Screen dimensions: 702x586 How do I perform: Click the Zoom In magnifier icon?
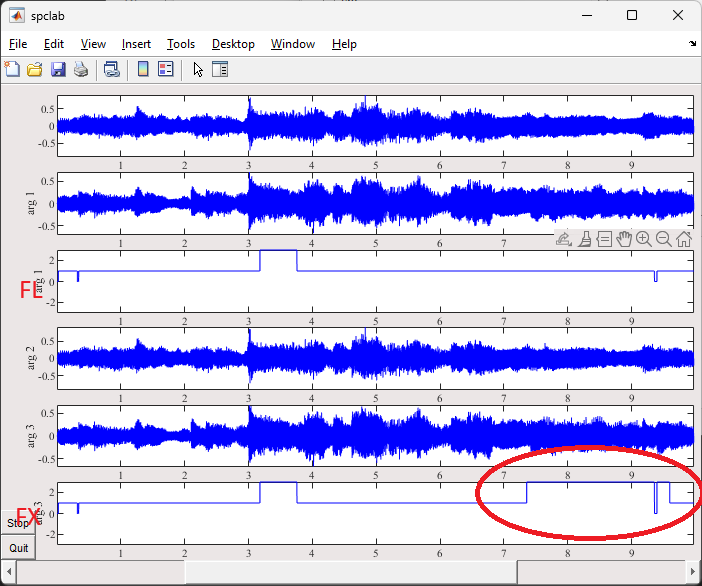click(x=644, y=239)
